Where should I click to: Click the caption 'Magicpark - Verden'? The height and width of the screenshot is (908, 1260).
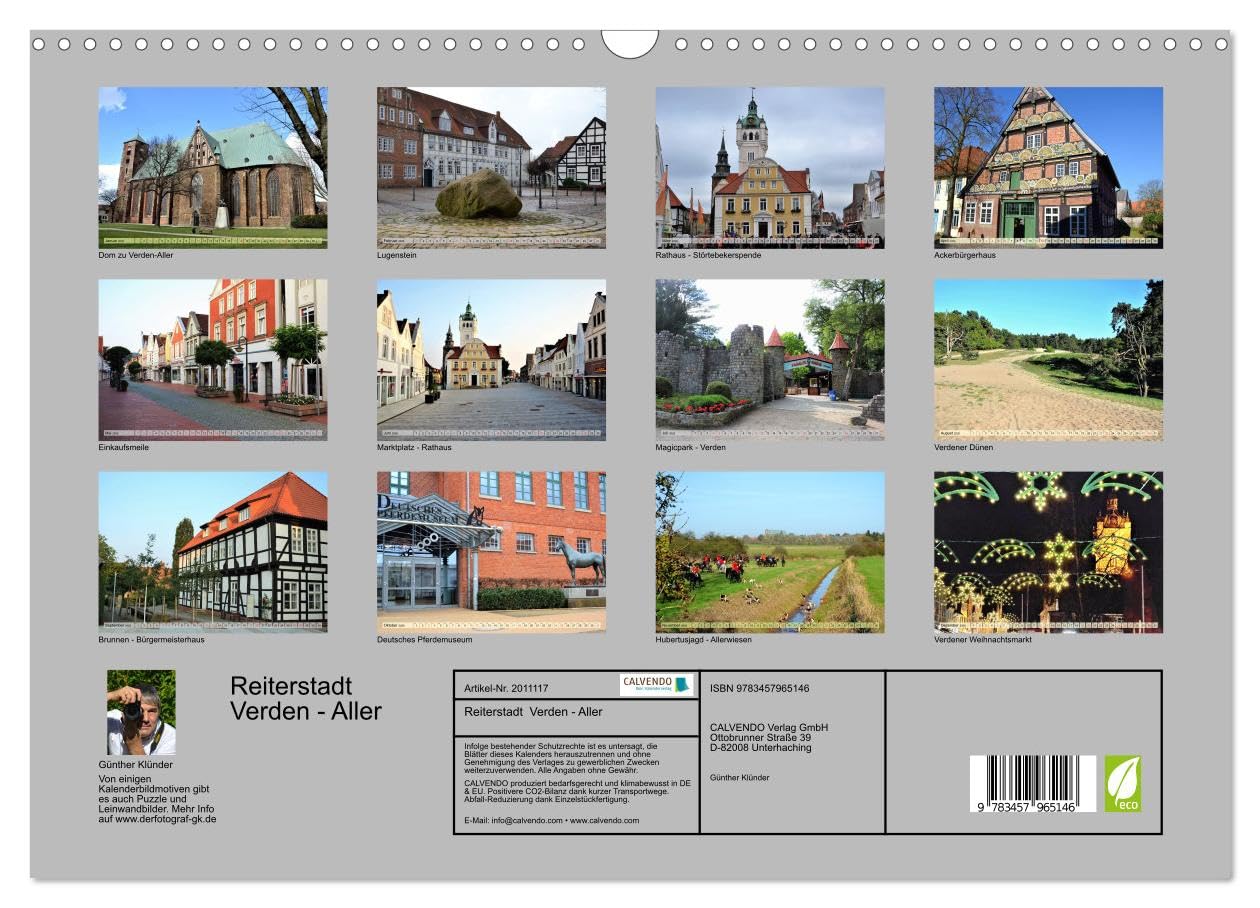point(691,447)
